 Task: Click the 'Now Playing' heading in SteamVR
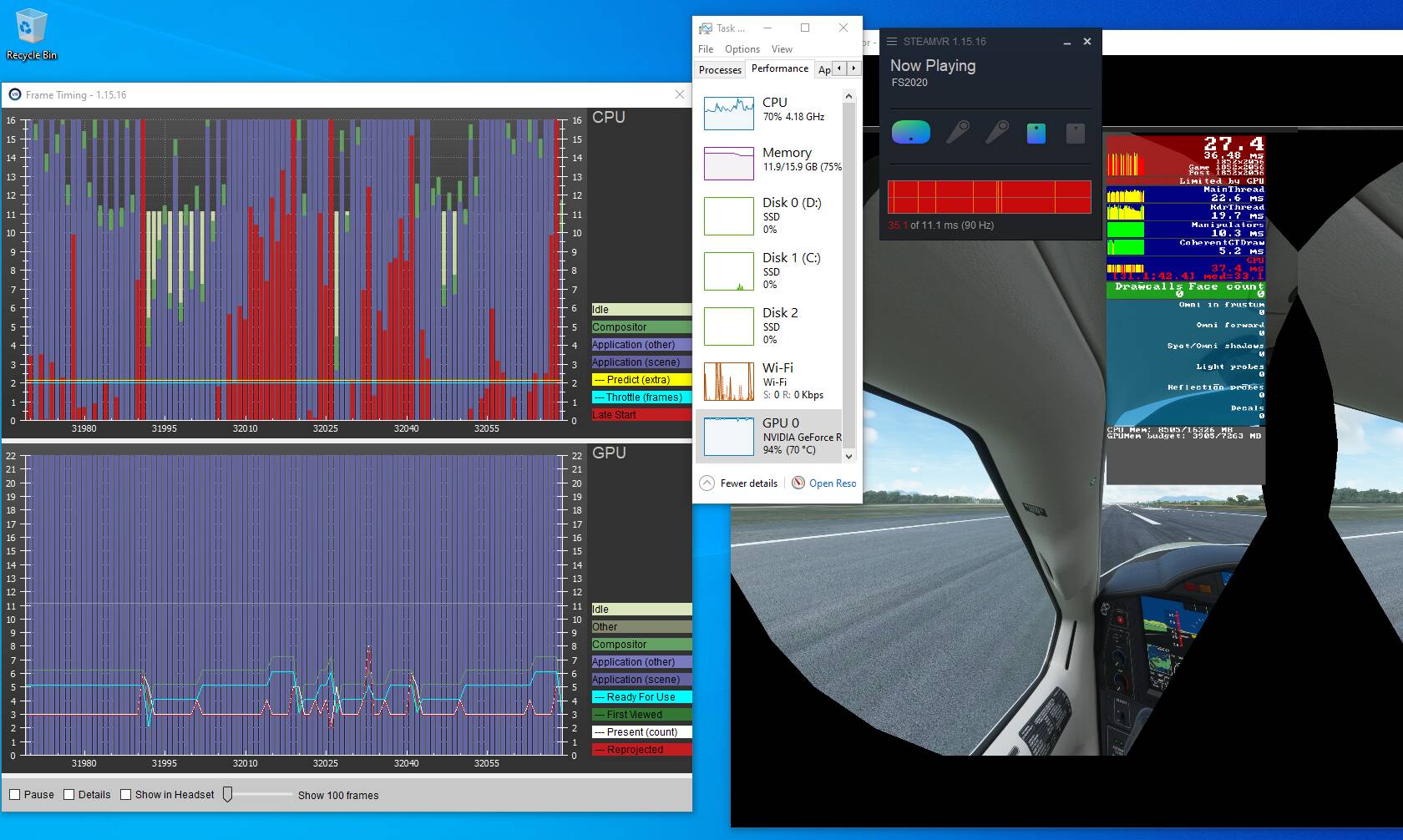[x=933, y=65]
